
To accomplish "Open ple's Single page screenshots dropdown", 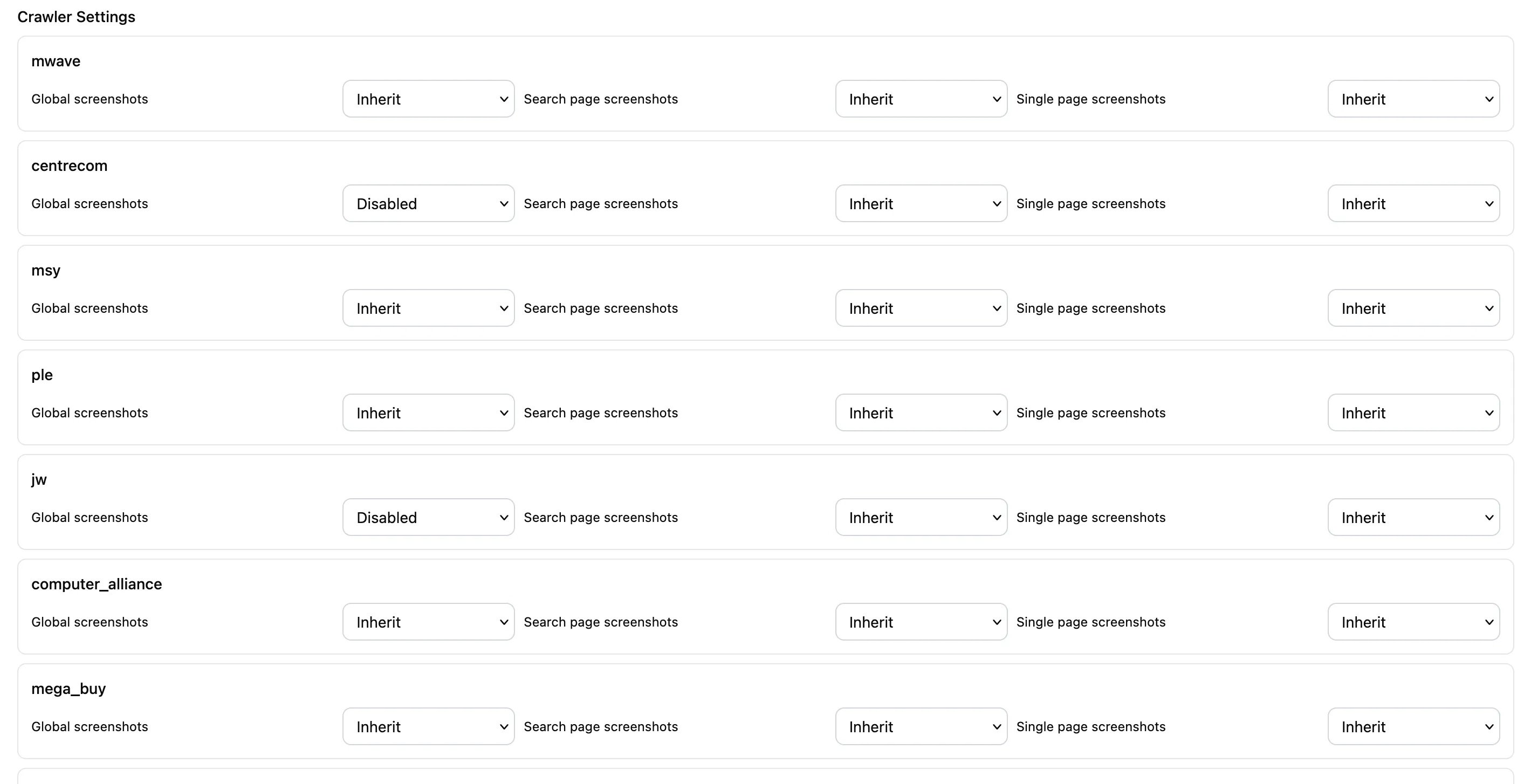I will (1414, 412).
